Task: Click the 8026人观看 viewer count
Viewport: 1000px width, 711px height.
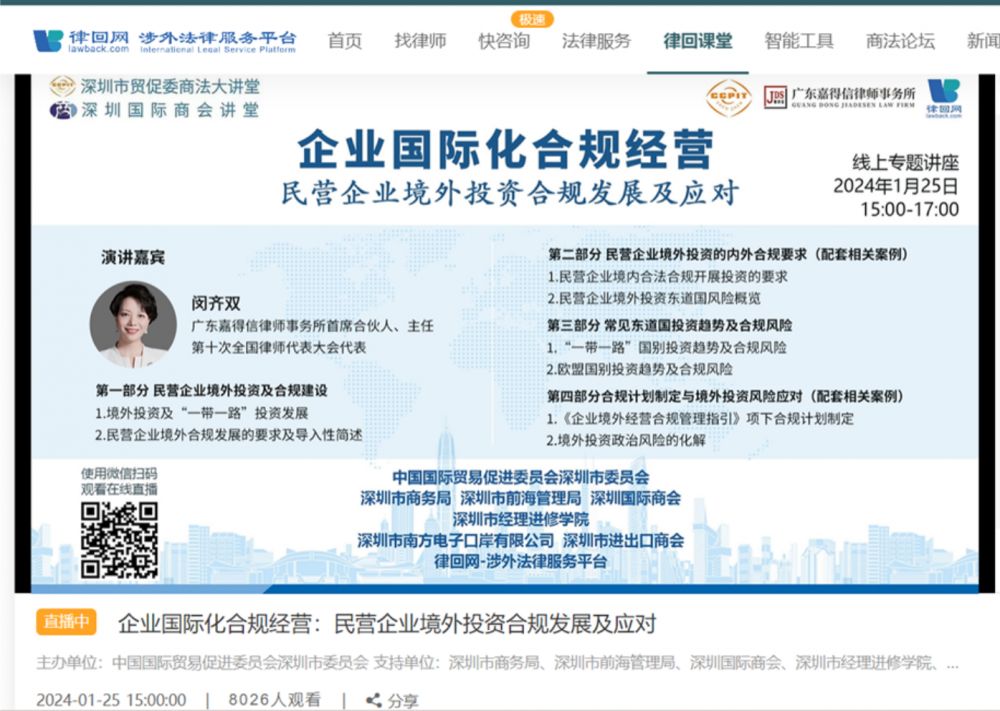Action: click(274, 700)
